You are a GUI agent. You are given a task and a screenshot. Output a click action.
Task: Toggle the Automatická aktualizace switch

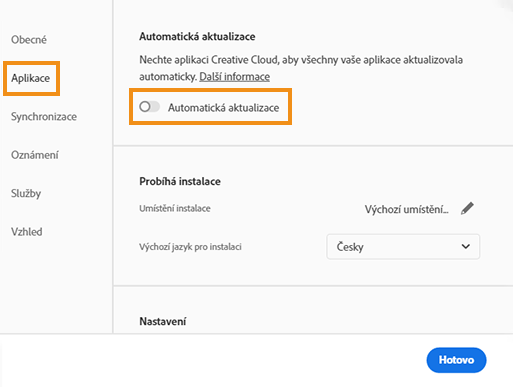pos(149,107)
